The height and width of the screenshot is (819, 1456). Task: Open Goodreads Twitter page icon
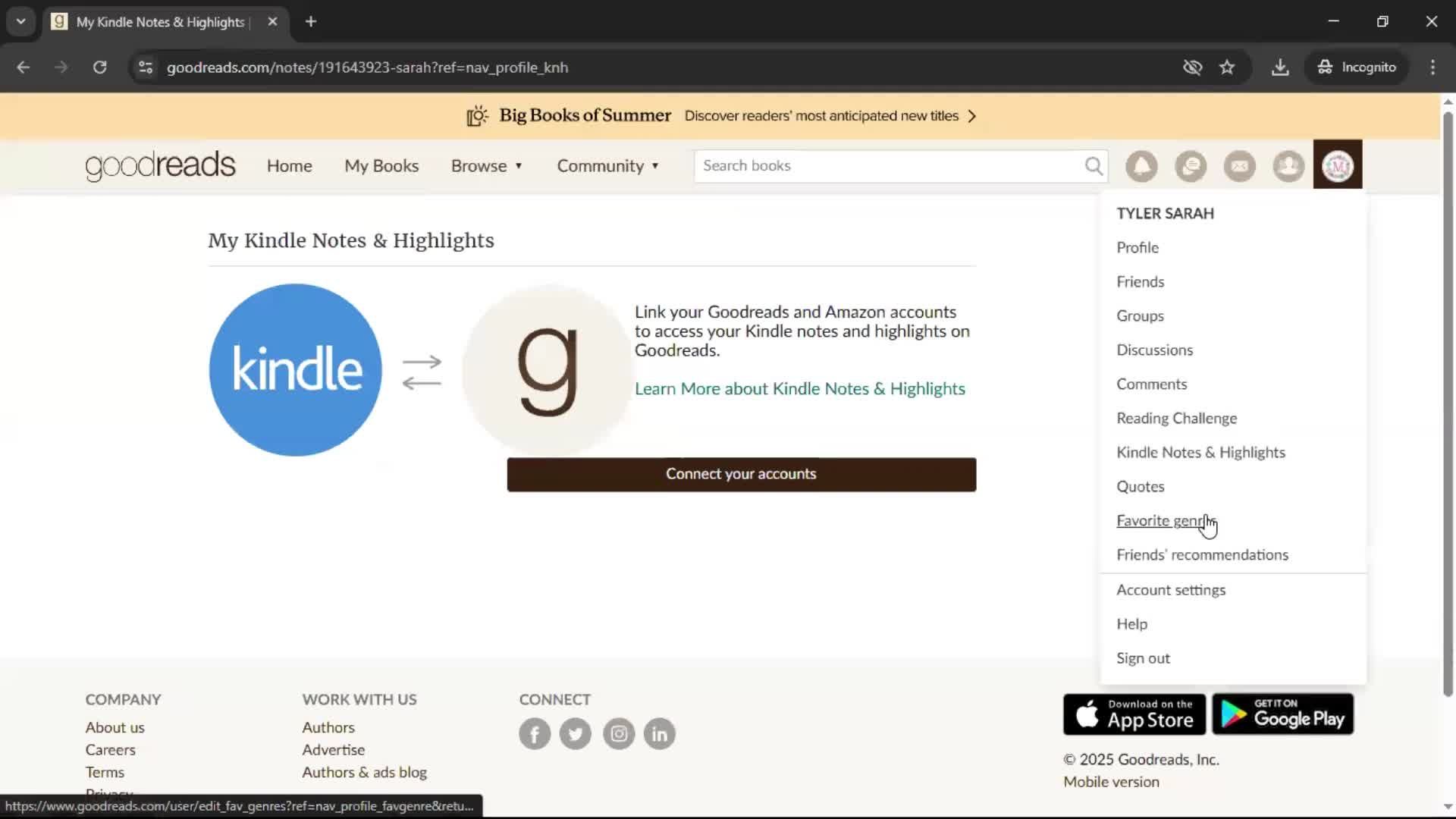coord(576,733)
